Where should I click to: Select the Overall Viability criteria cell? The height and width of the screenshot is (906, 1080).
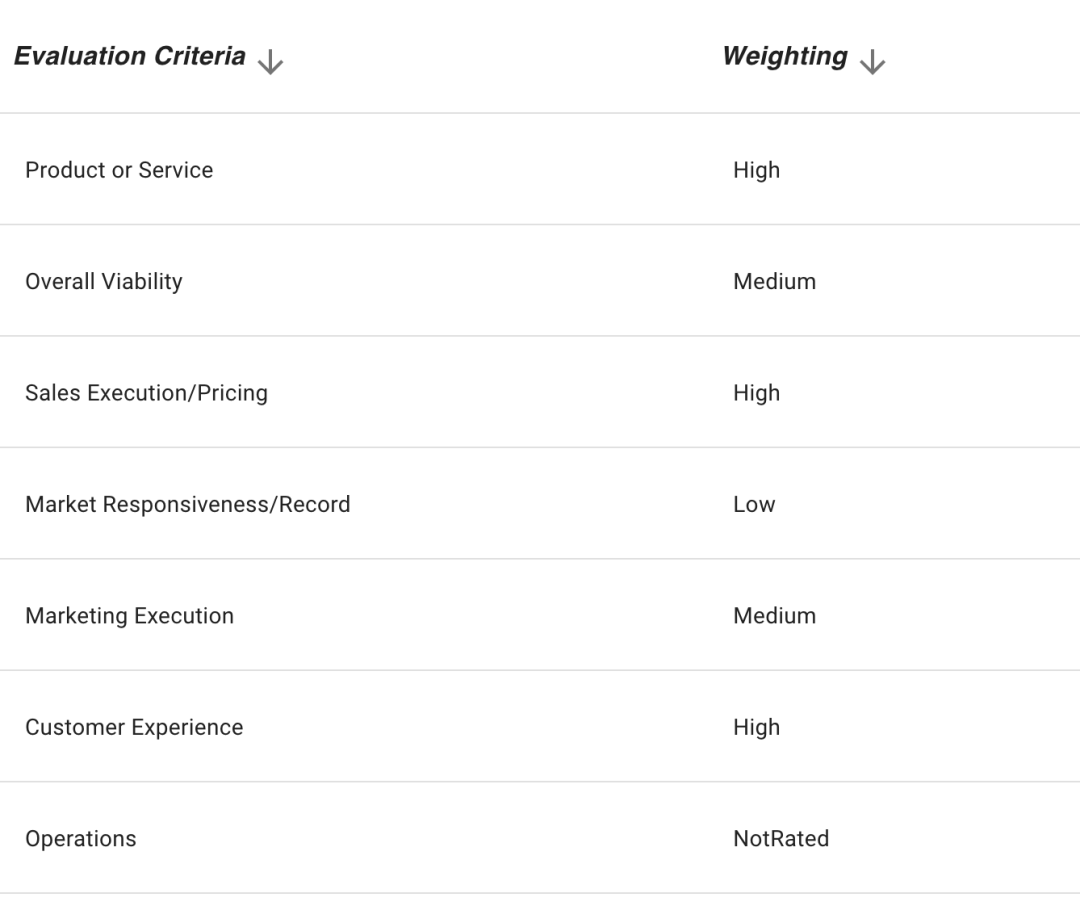(x=104, y=281)
